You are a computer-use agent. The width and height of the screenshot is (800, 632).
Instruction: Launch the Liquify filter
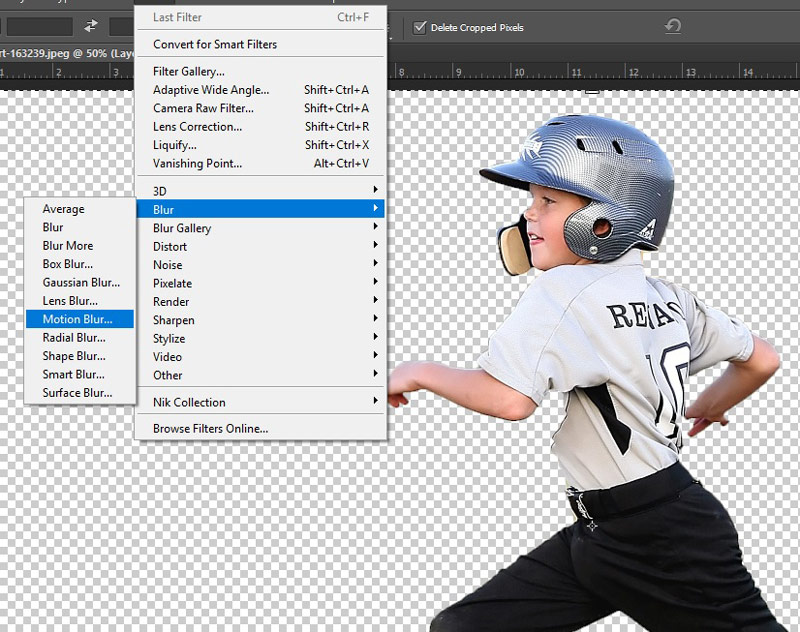pyautogui.click(x=174, y=145)
